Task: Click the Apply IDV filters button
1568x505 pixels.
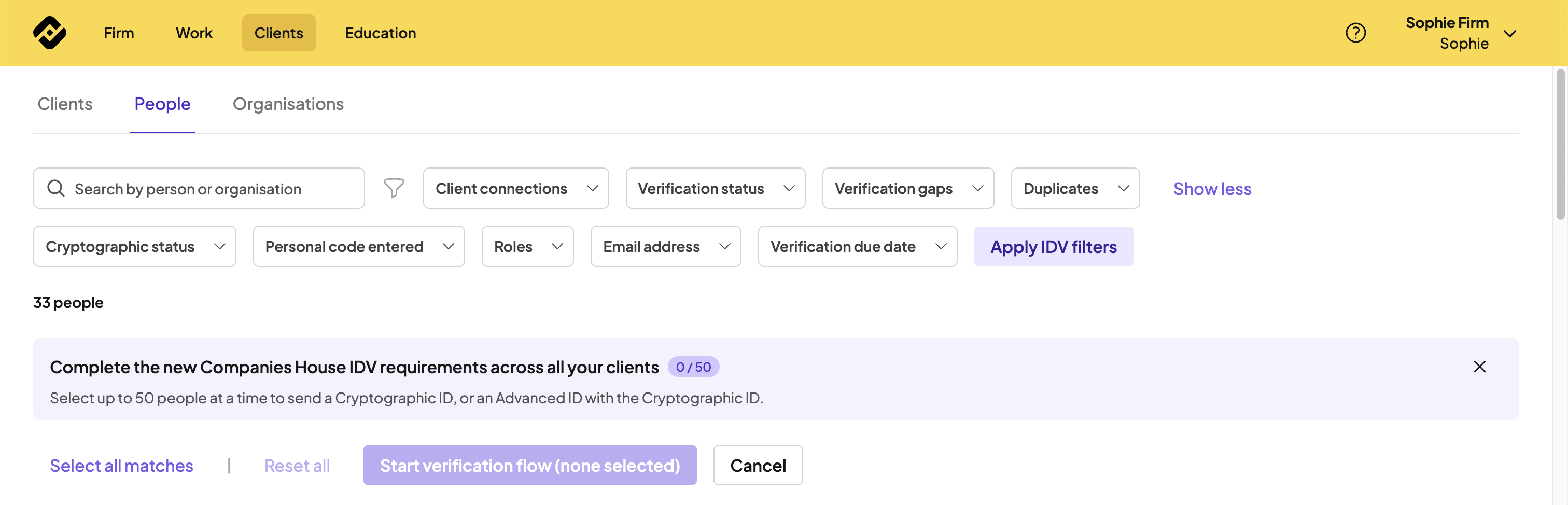Action: point(1053,246)
